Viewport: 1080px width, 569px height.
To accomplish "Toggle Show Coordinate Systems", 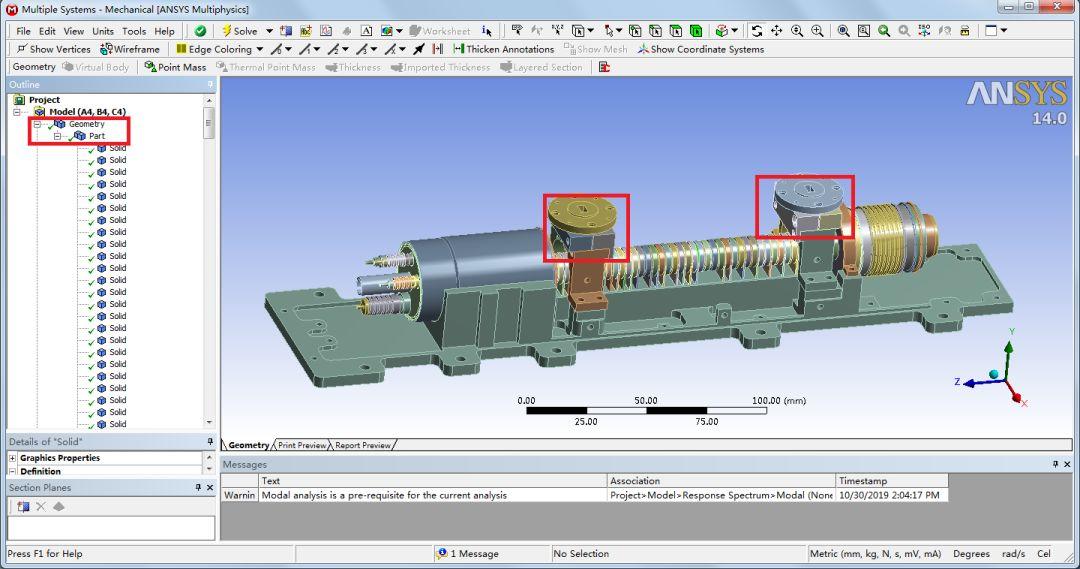I will click(700, 49).
